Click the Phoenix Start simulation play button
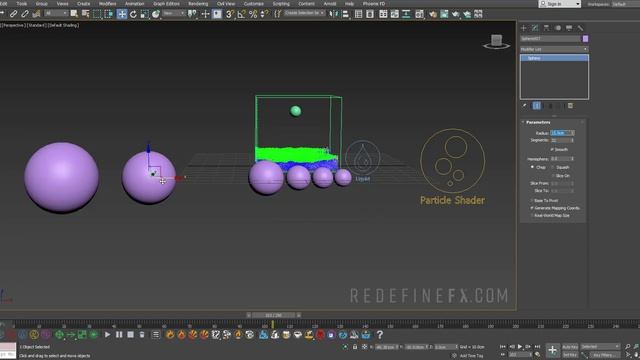 pyautogui.click(x=107, y=335)
